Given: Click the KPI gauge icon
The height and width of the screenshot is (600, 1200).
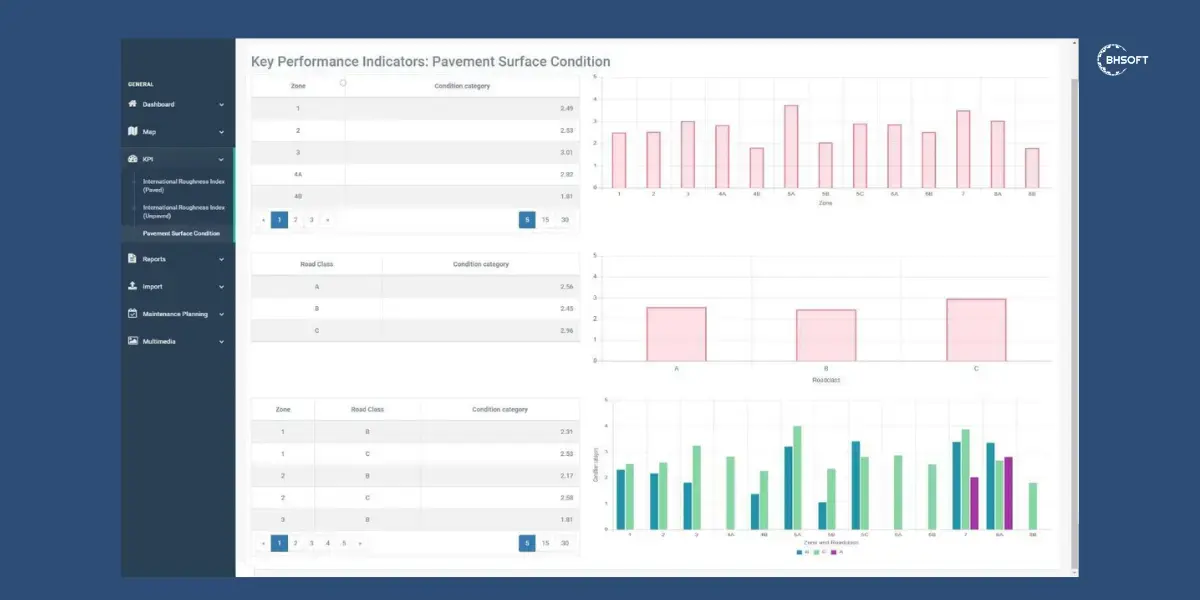Looking at the screenshot, I should tap(132, 159).
